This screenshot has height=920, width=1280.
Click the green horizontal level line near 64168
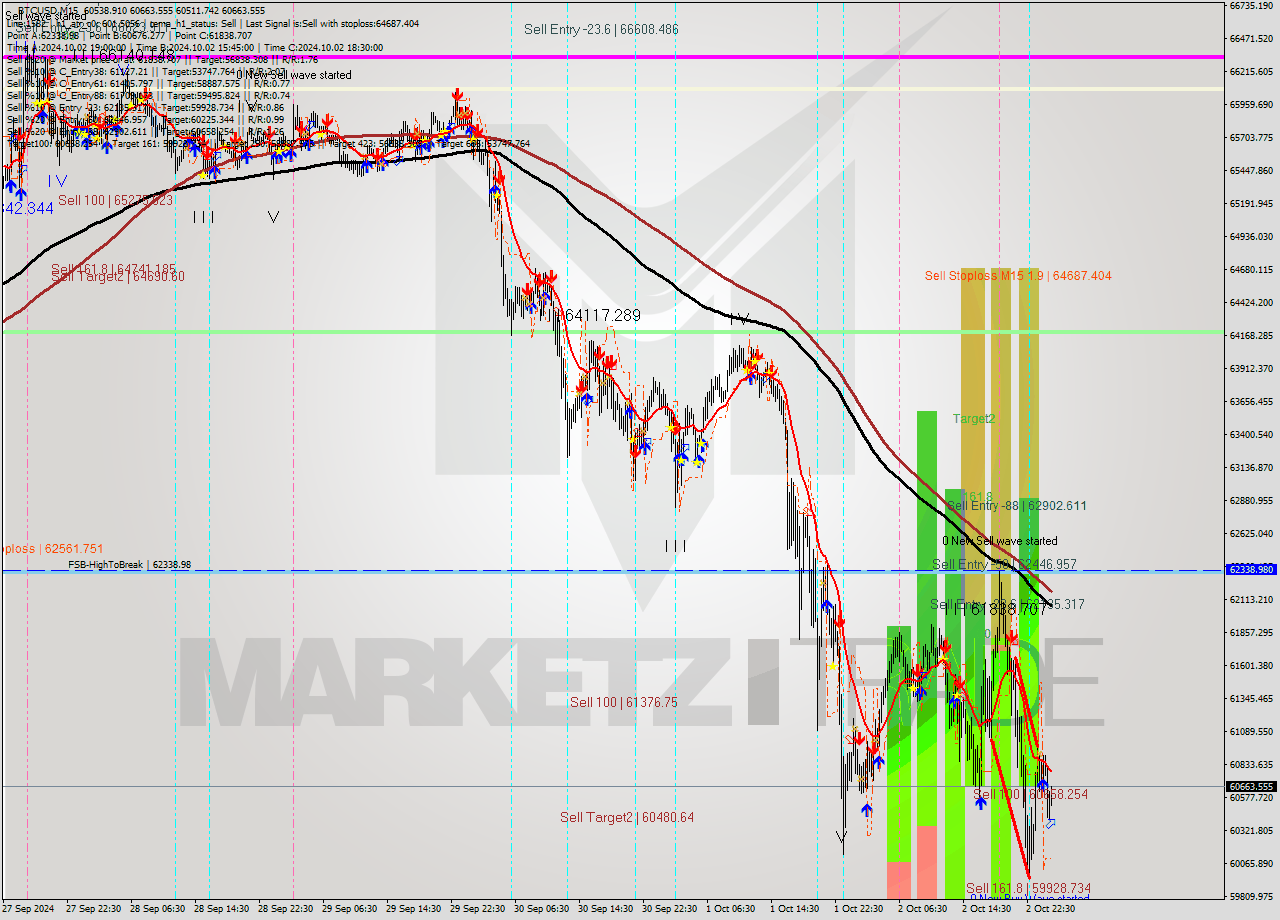[x=612, y=331]
